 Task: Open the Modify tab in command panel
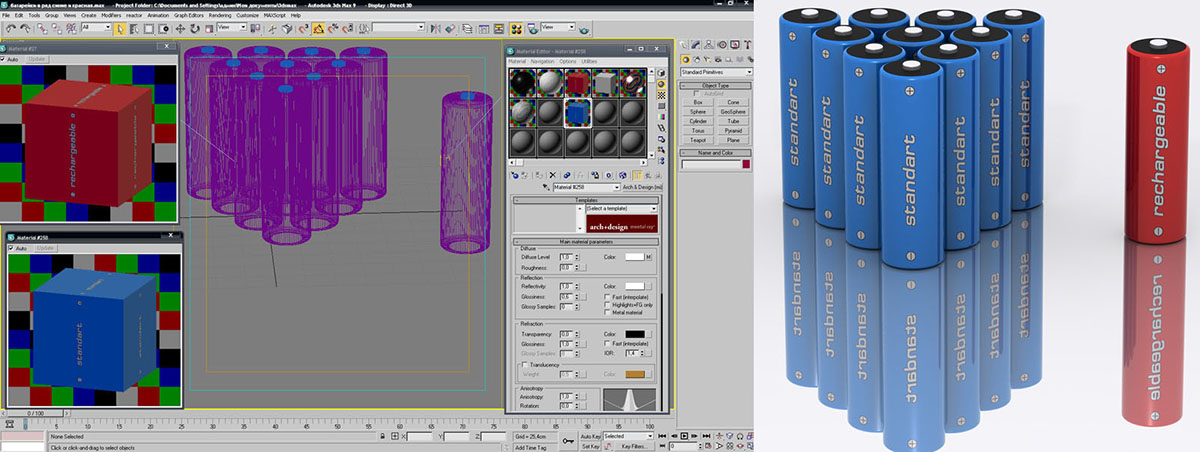pyautogui.click(x=696, y=44)
